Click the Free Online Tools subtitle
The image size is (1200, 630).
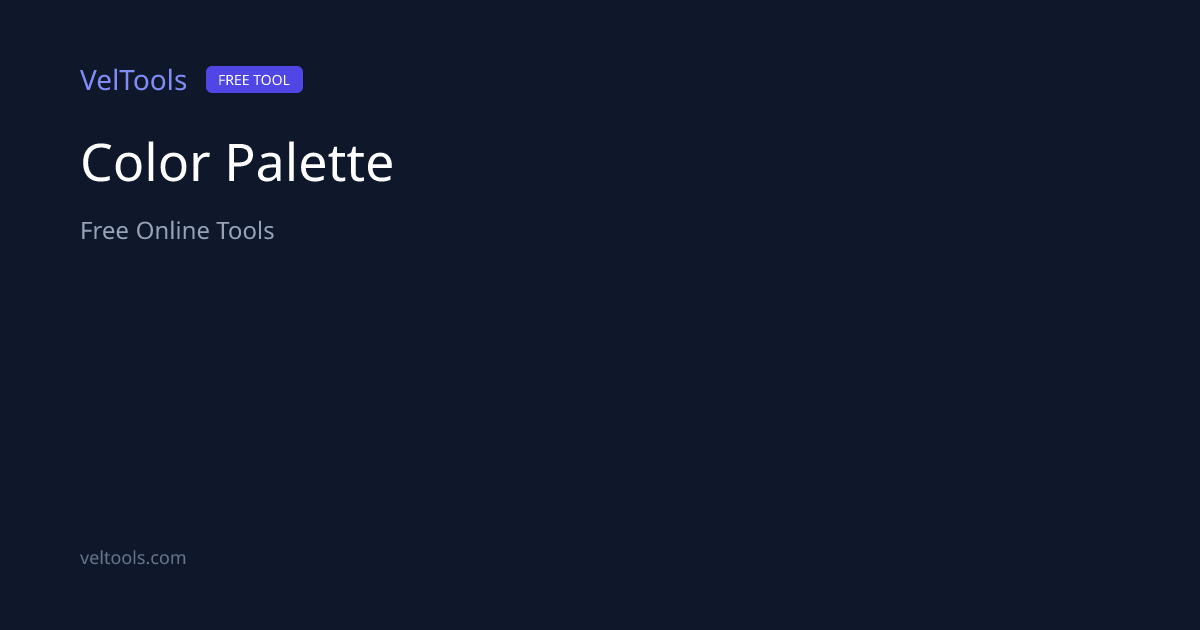pyautogui.click(x=177, y=231)
